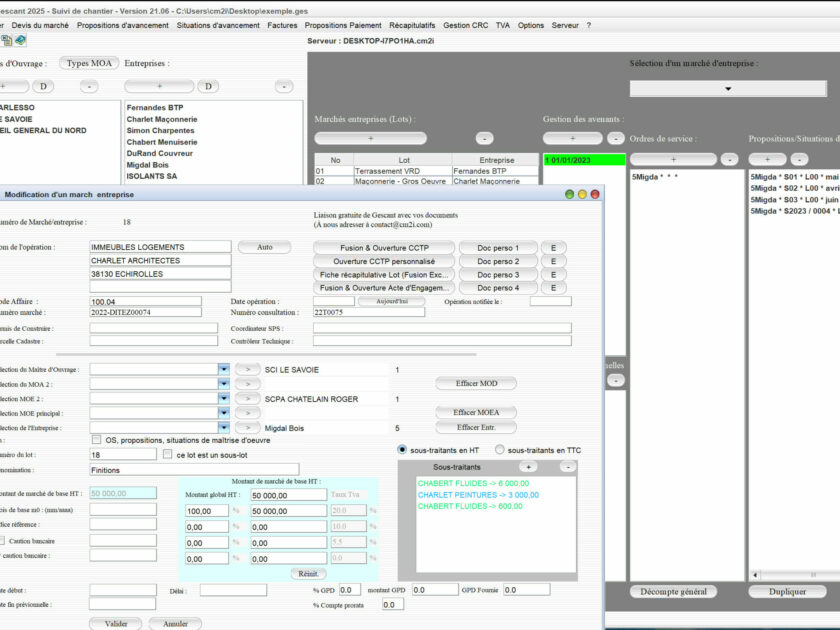Open the Entreprise selection dropdown in the dialog

tap(224, 428)
